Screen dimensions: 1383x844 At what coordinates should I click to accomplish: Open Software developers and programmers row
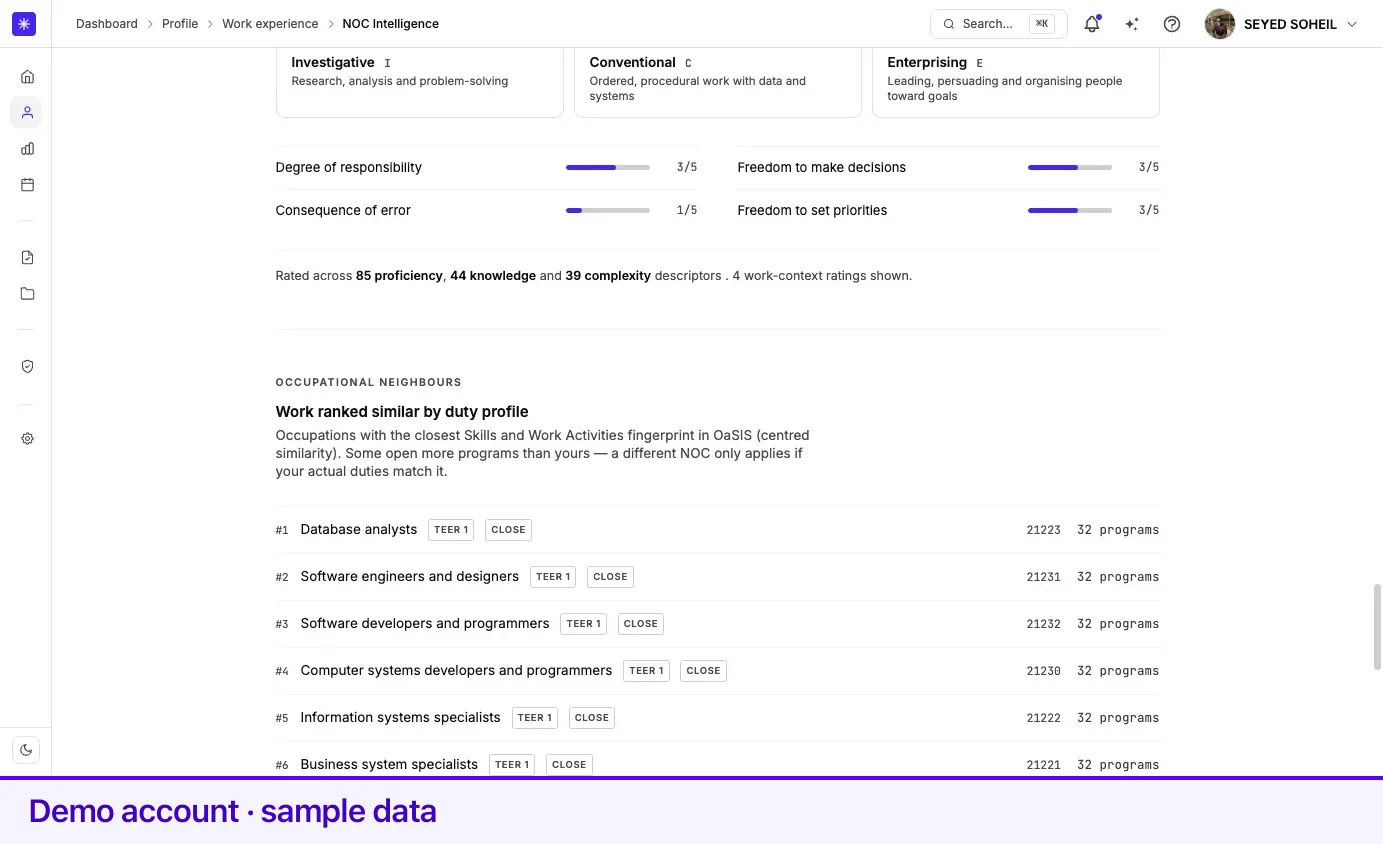coord(718,624)
